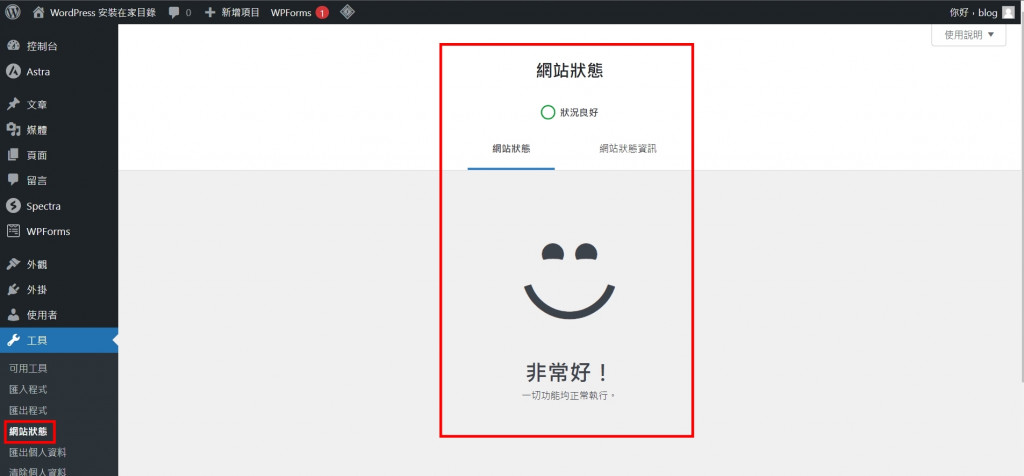Viewport: 1024px width, 476px height.
Task: Go to 留言 comments menu
Action: tap(37, 181)
